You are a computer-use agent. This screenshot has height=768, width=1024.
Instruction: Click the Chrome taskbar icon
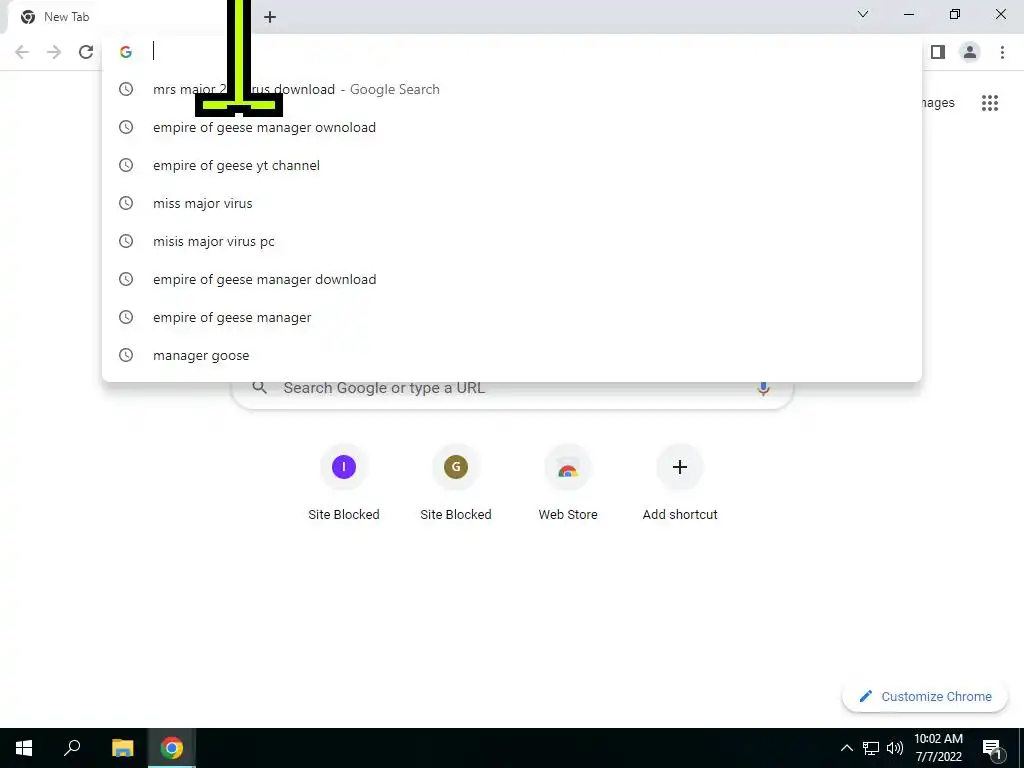[x=172, y=748]
